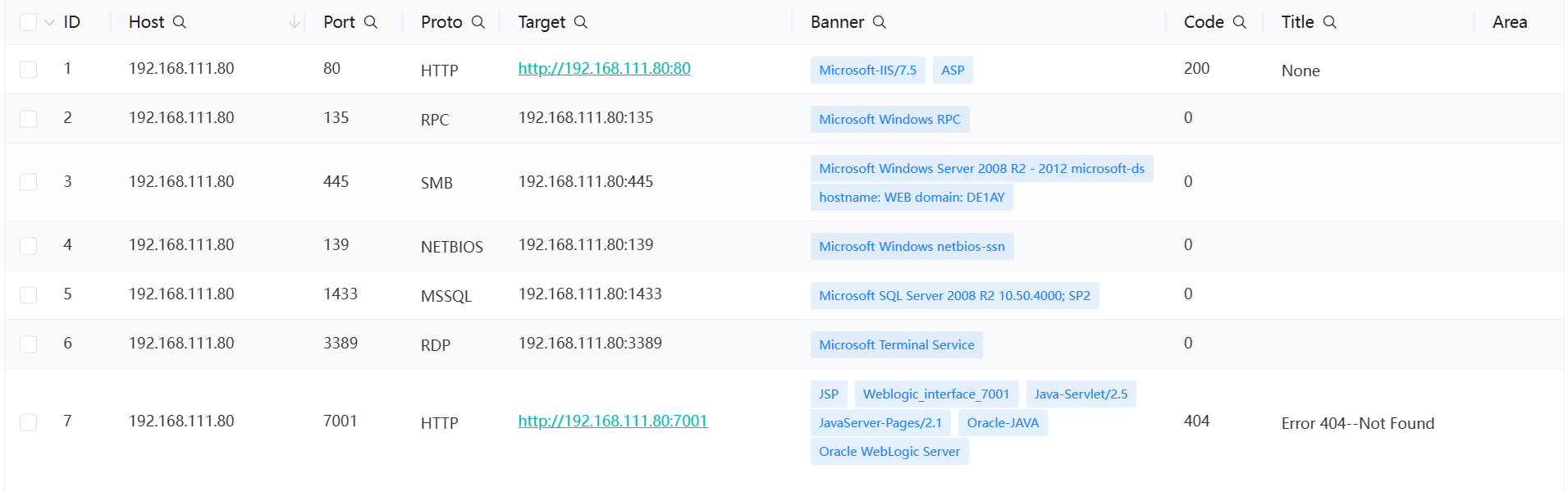Click the Area column header

[1509, 22]
